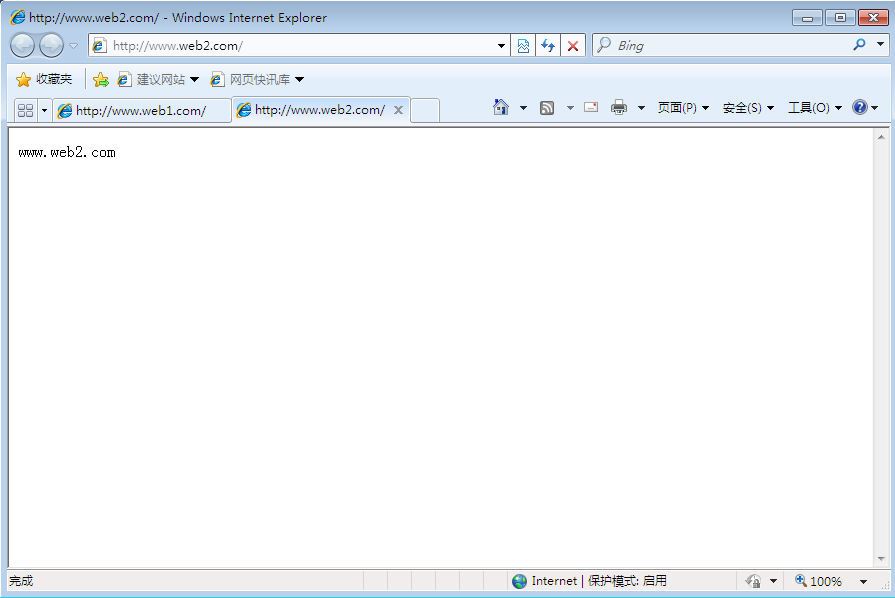Click the 保护模式: 启用 status text
The height and width of the screenshot is (598, 895).
coord(627,581)
